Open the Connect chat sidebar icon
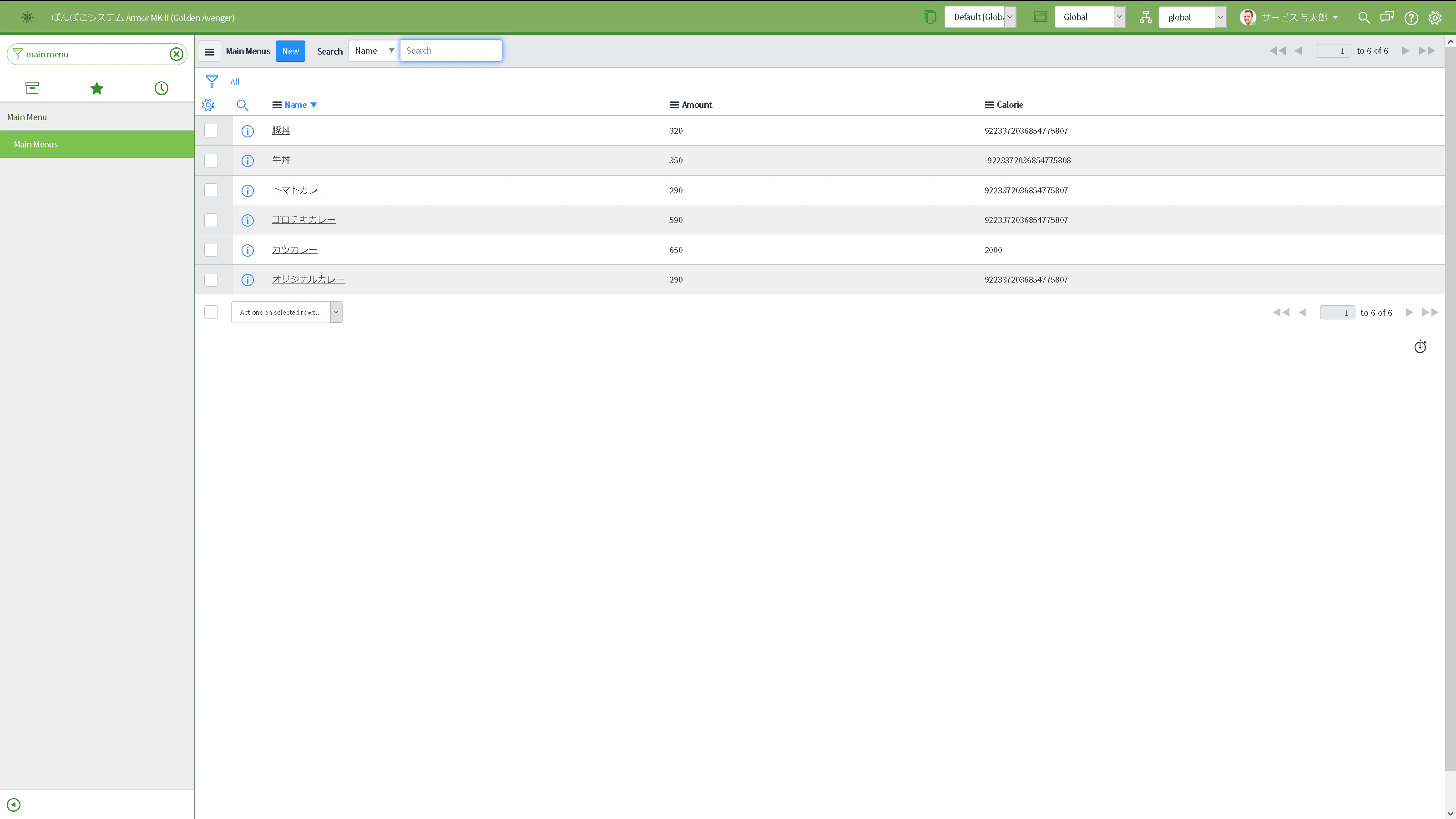 (x=1387, y=17)
